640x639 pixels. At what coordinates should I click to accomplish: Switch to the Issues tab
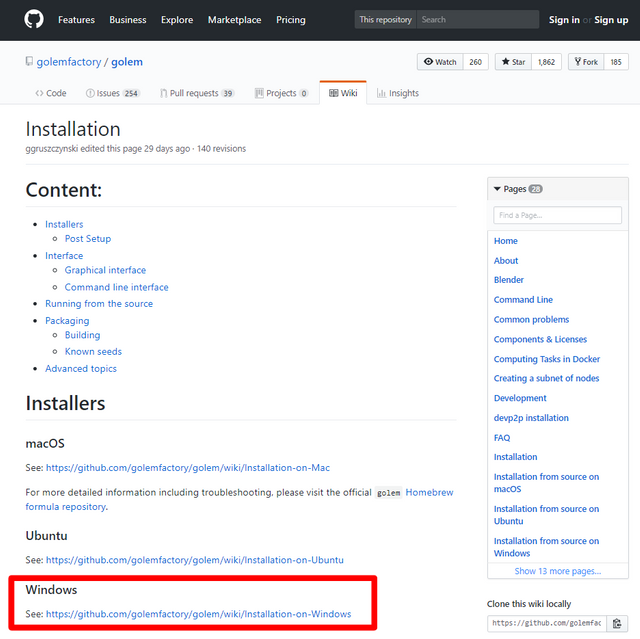[x=113, y=93]
